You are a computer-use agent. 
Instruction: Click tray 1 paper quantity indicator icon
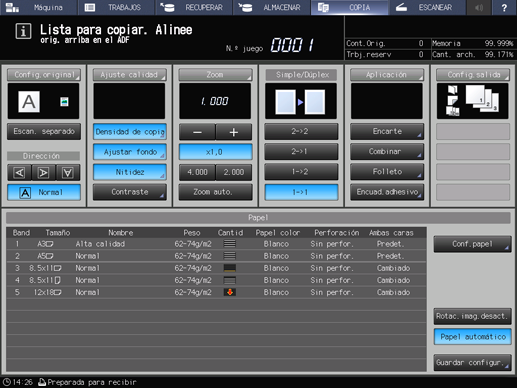[x=230, y=244]
